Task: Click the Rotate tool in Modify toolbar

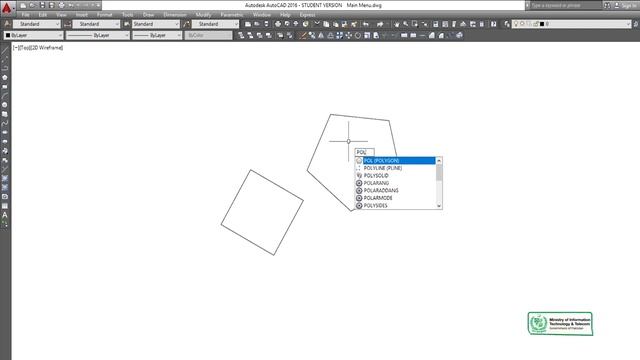Action: click(x=358, y=36)
